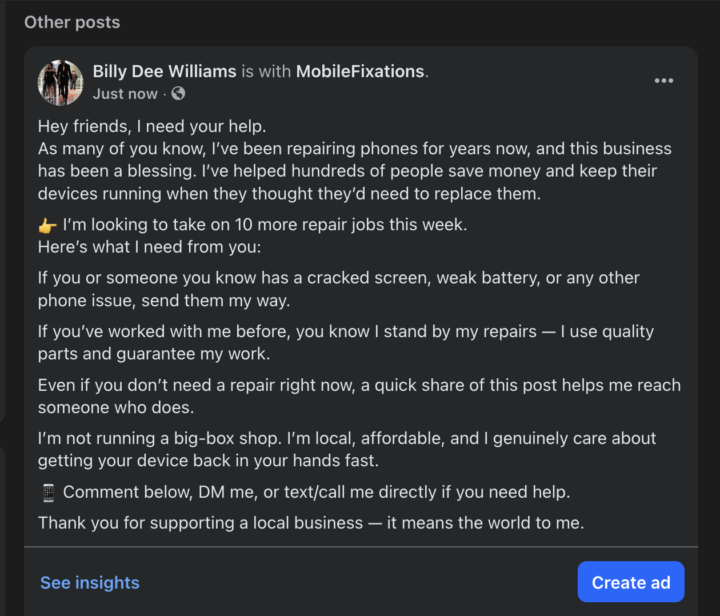
Task: Click the "I stand by my repairs" paragraph
Action: [x=345, y=342]
